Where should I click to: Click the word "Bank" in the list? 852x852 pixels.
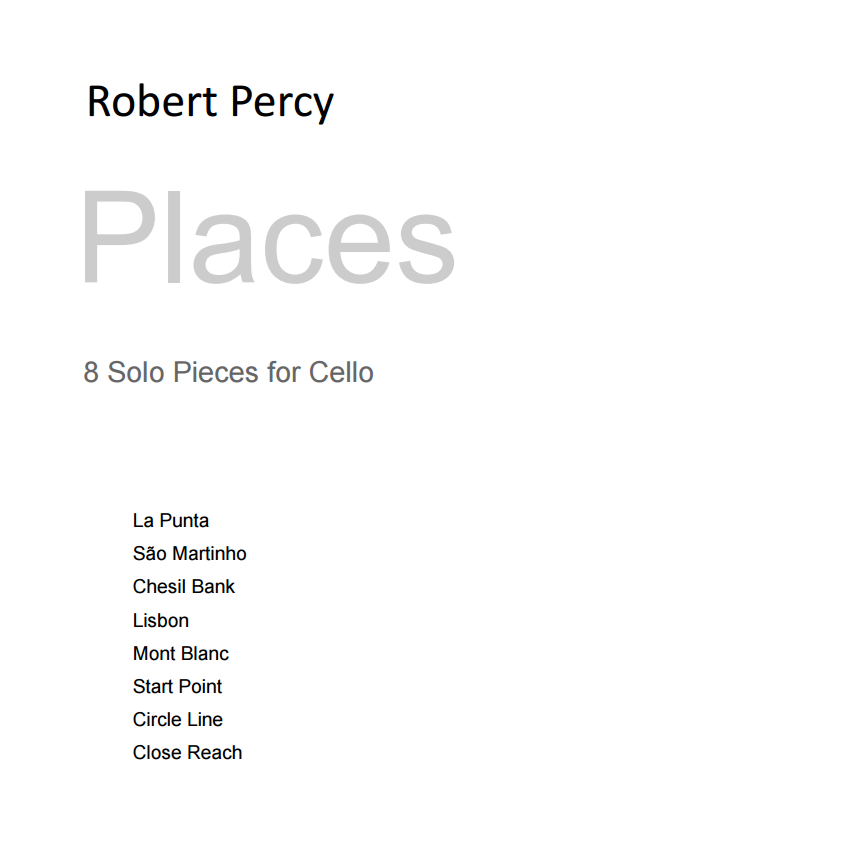(213, 587)
